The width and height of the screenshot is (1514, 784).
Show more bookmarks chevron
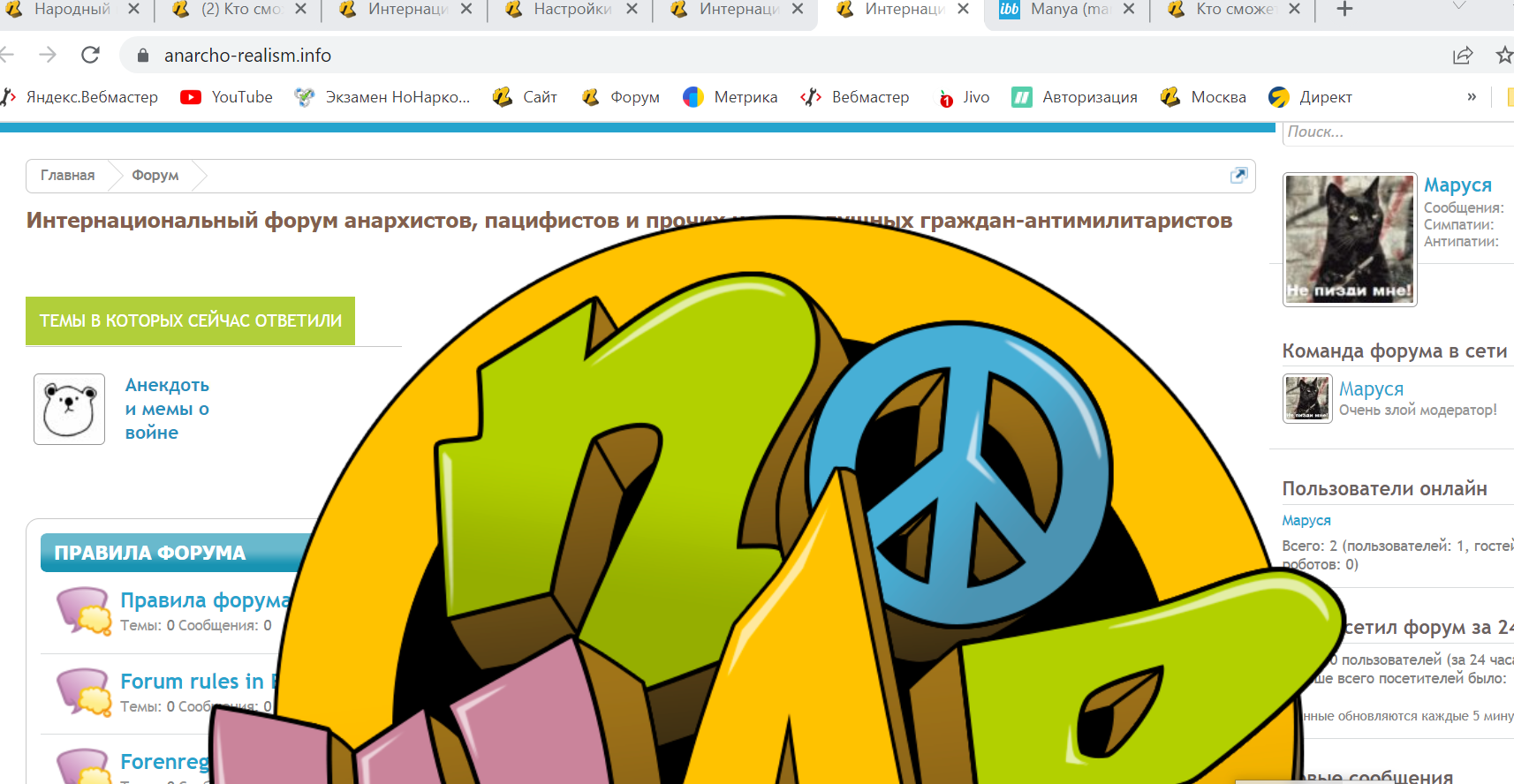[1472, 97]
